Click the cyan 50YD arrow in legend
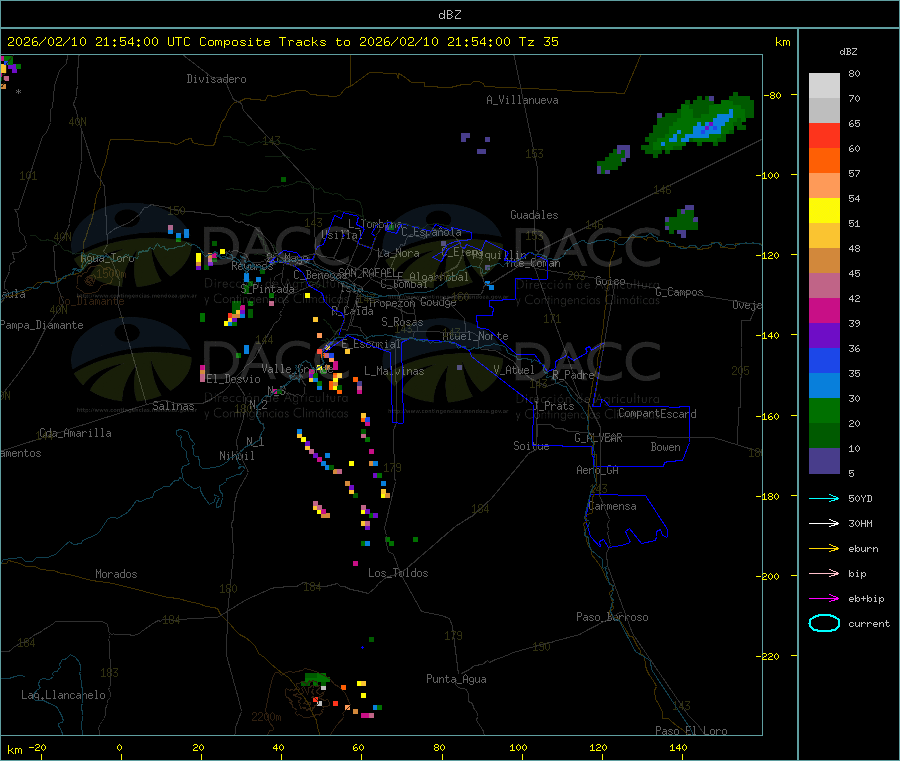Viewport: 900px width, 761px height. pos(824,498)
